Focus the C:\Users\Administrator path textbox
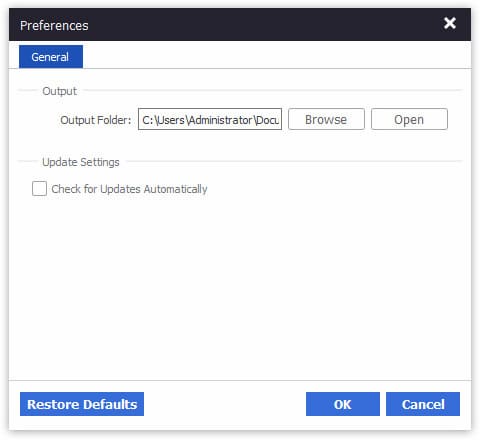Viewport: 480px width, 440px height. (210, 119)
